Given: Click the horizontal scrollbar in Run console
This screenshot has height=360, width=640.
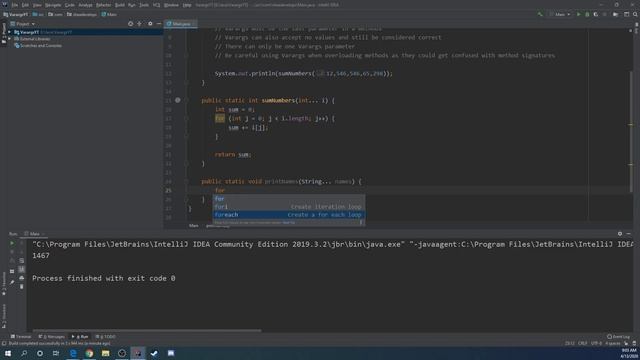Looking at the screenshot, I should pyautogui.click(x=147, y=331).
